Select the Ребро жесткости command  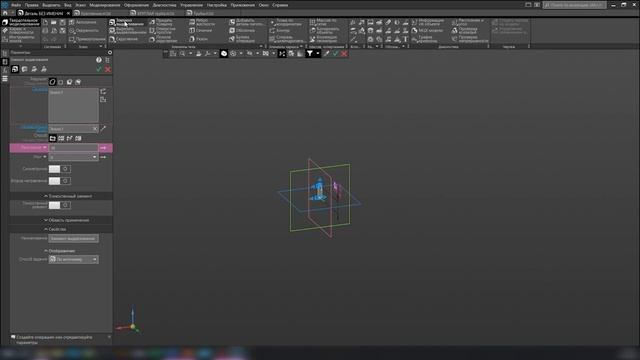tap(202, 22)
